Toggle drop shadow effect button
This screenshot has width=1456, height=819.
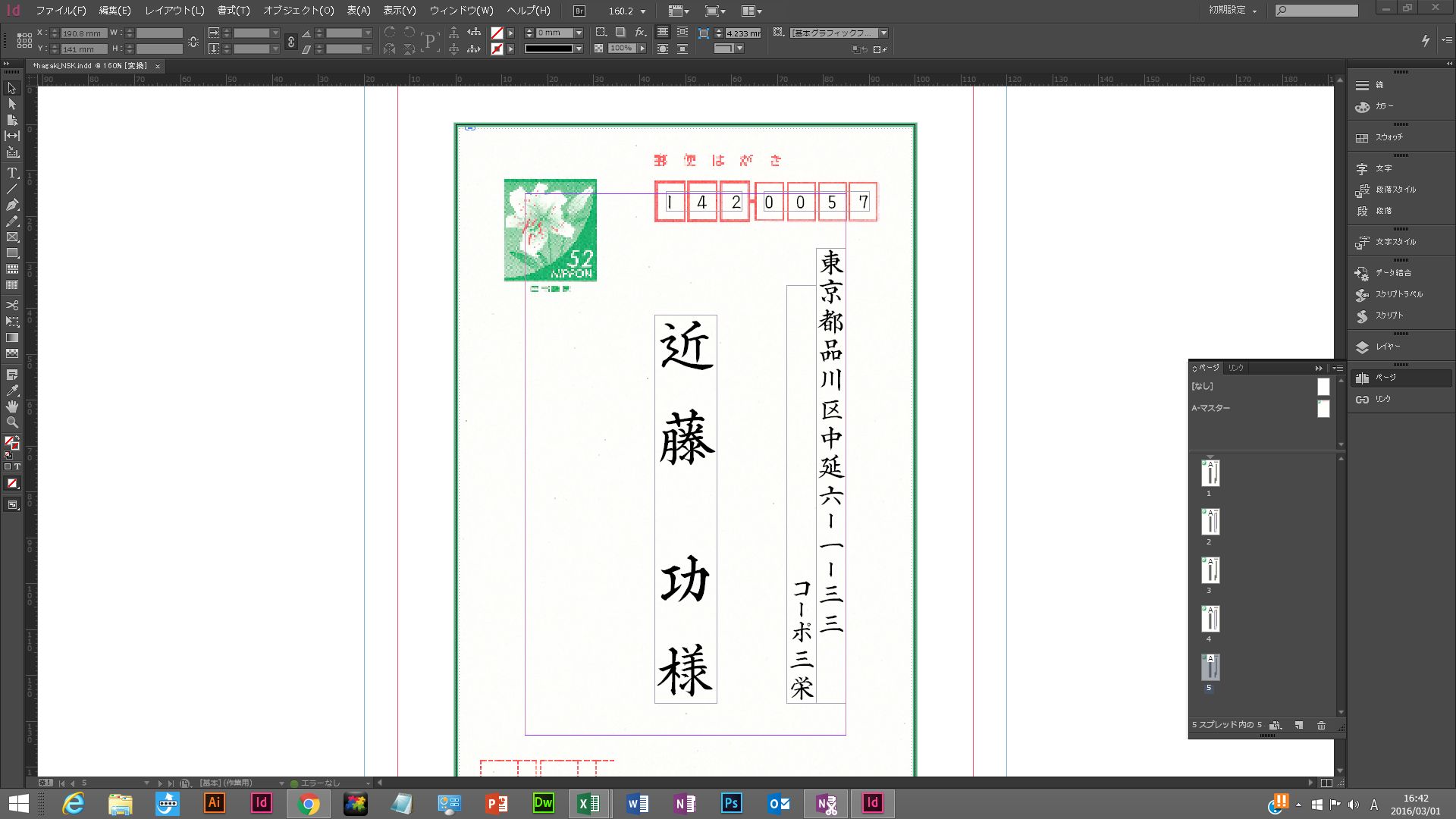click(x=620, y=33)
